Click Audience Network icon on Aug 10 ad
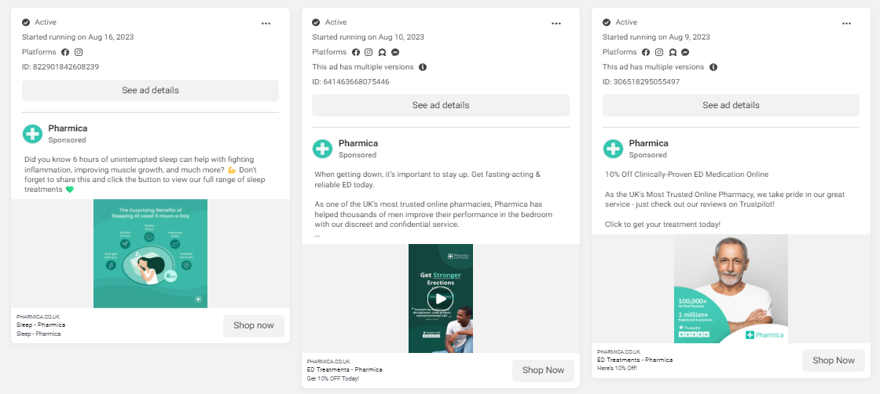This screenshot has width=880, height=394. click(x=382, y=52)
